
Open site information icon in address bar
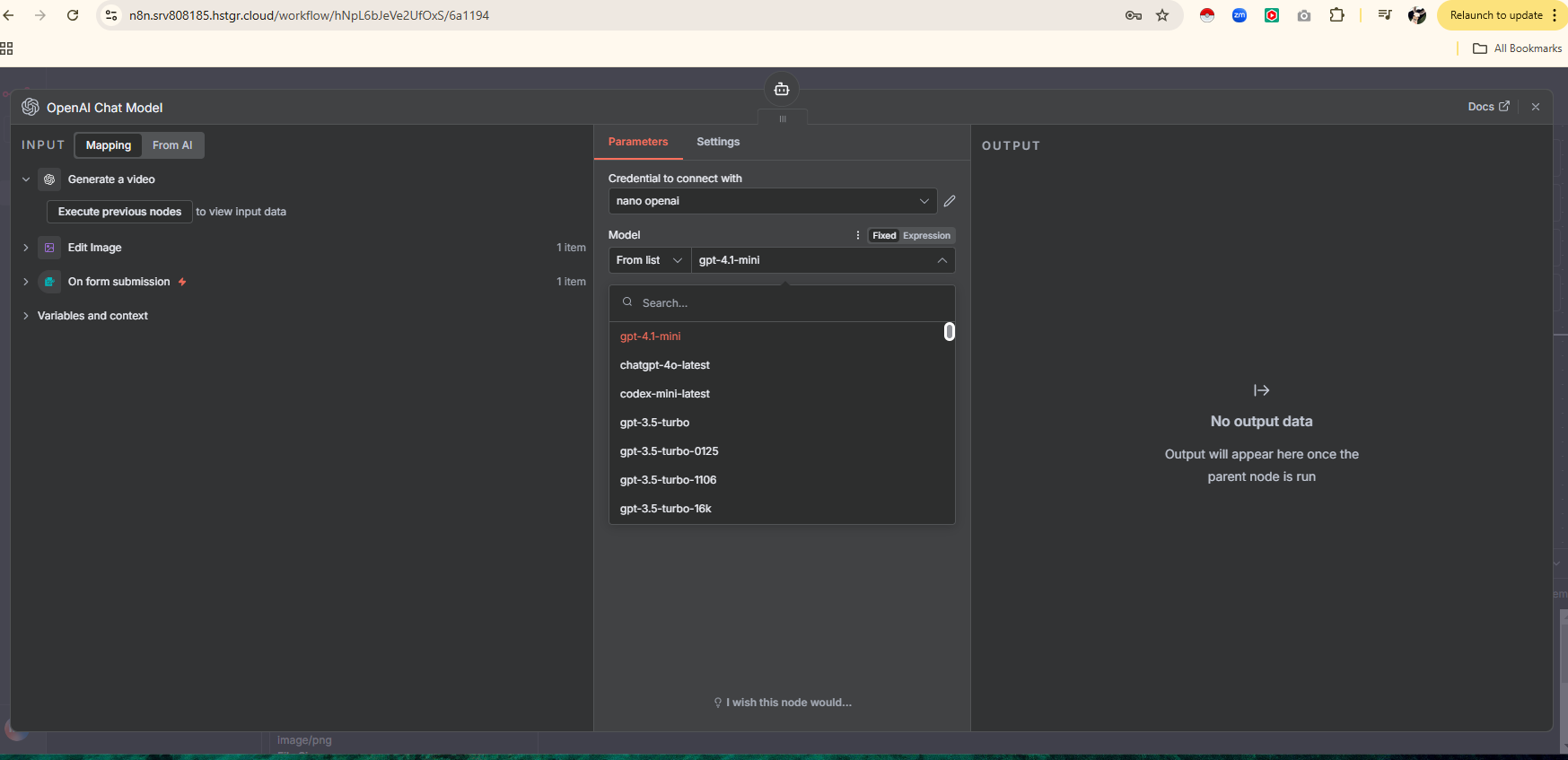111,15
